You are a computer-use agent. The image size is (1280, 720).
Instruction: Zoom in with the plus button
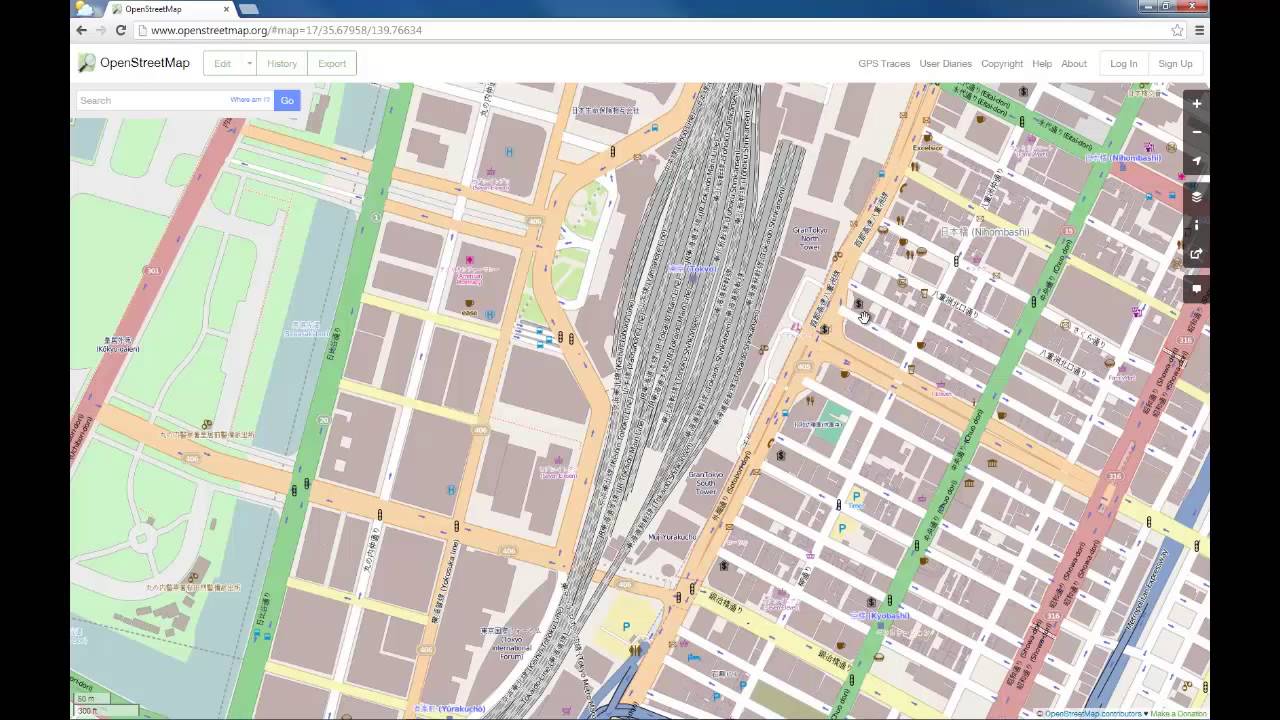(1196, 104)
